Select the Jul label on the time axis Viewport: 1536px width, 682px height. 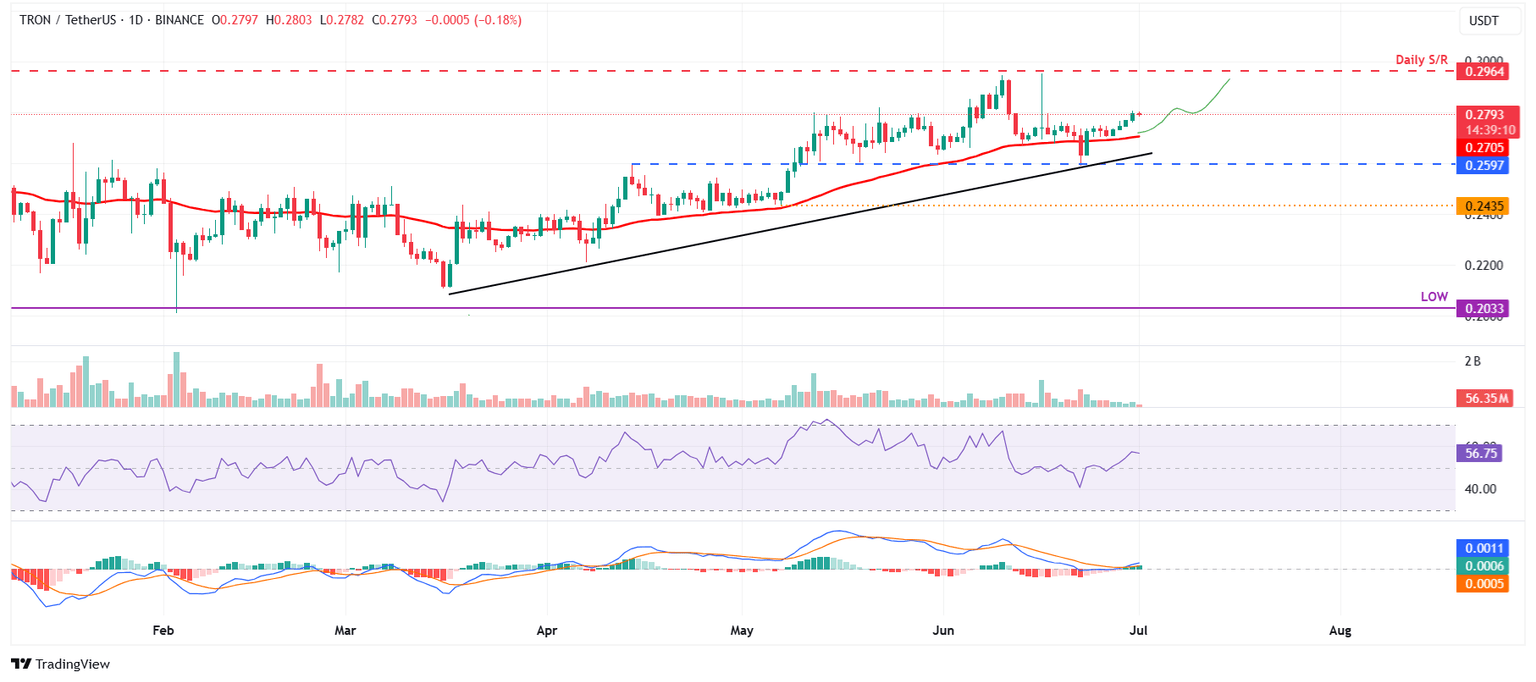point(1139,630)
